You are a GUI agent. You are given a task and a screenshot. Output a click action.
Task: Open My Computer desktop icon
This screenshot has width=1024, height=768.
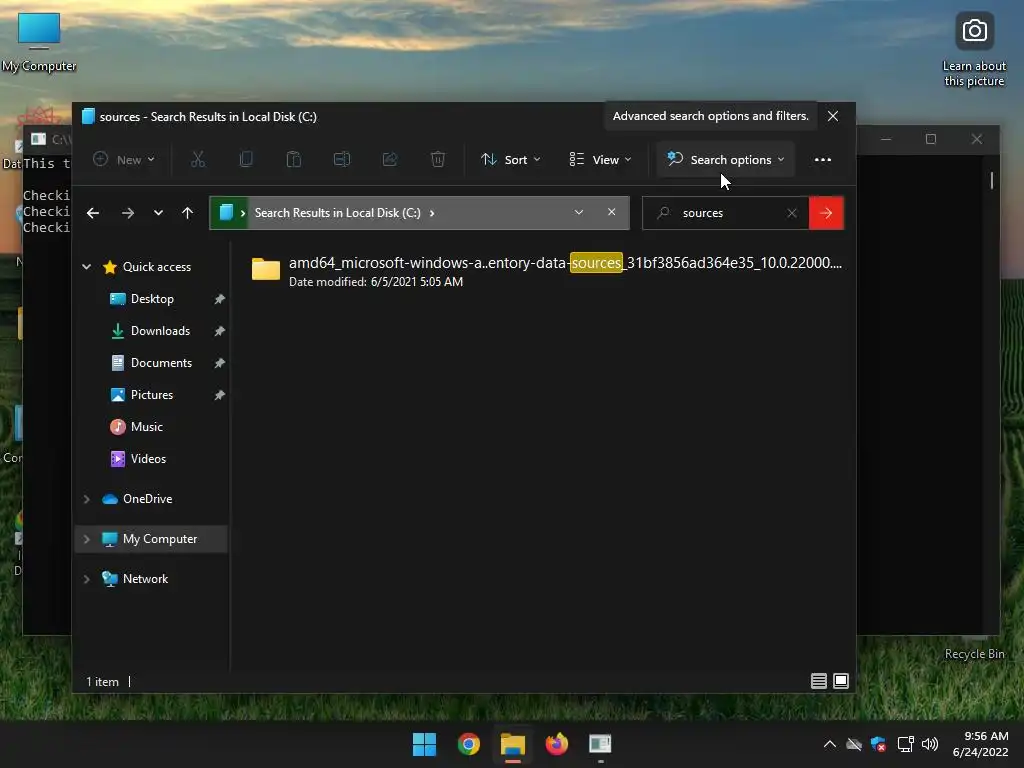coord(39,43)
